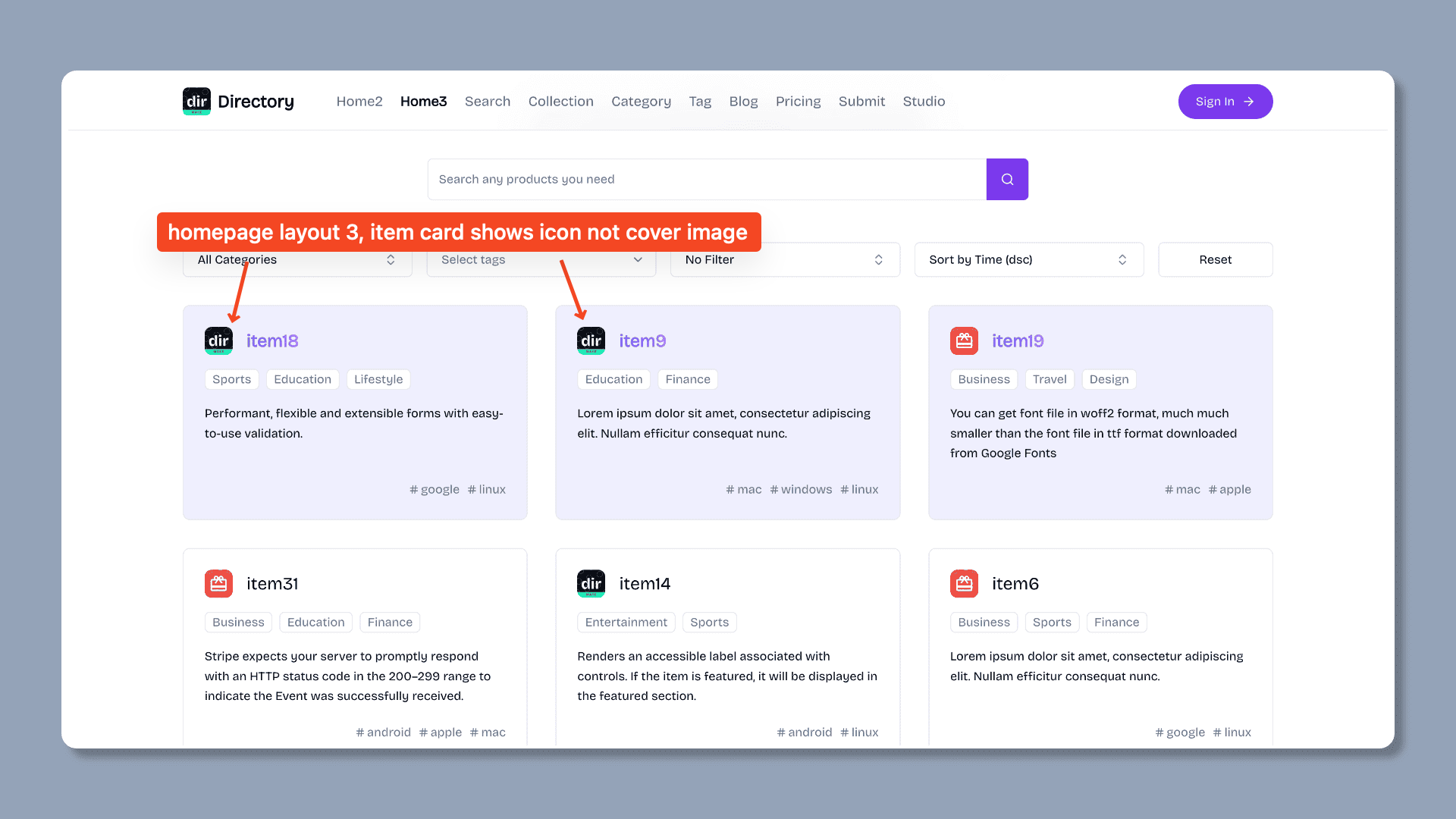Open the Select tags dropdown
1456x819 pixels.
click(541, 259)
